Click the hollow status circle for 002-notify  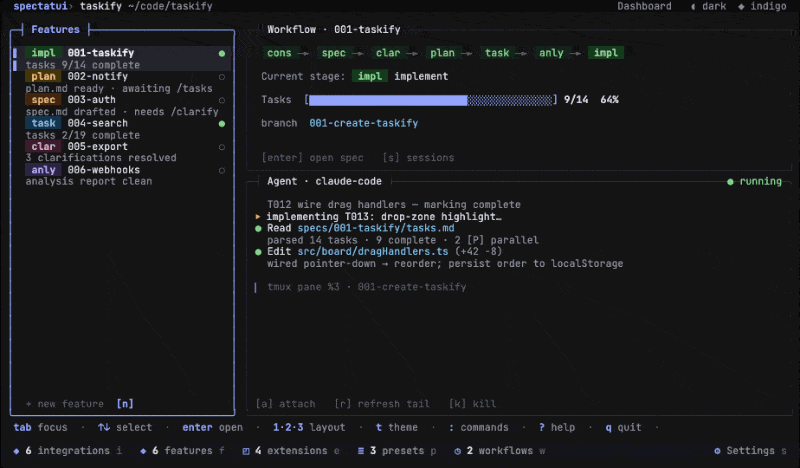pos(222,77)
